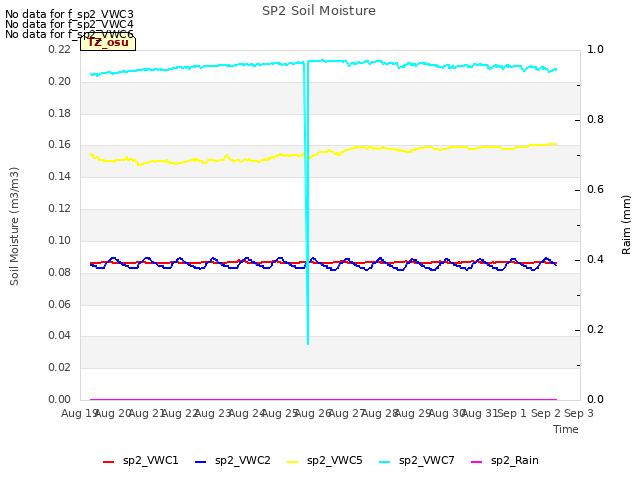This screenshot has width=640, height=480.
Task: Select the sp2_Rain legend label
Action: pos(515,460)
